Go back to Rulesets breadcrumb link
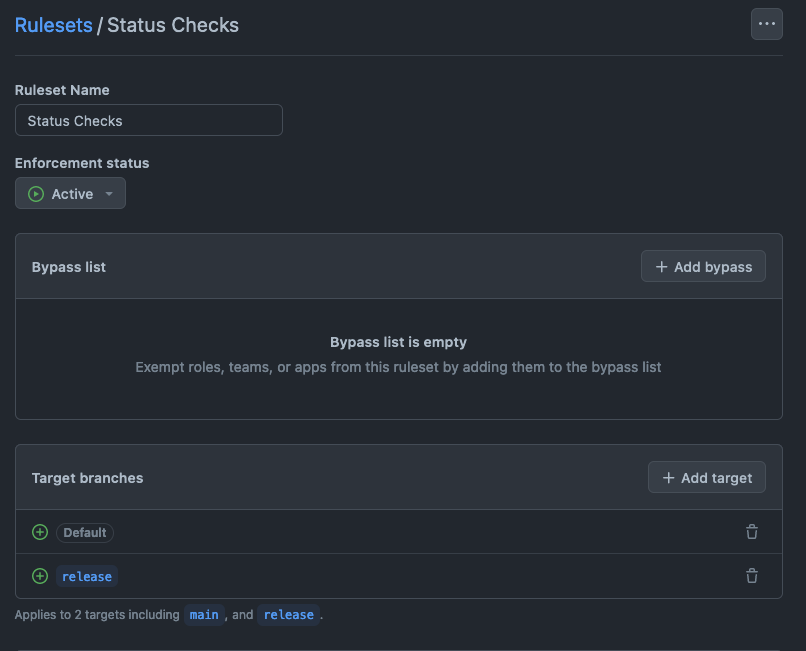 [x=53, y=25]
